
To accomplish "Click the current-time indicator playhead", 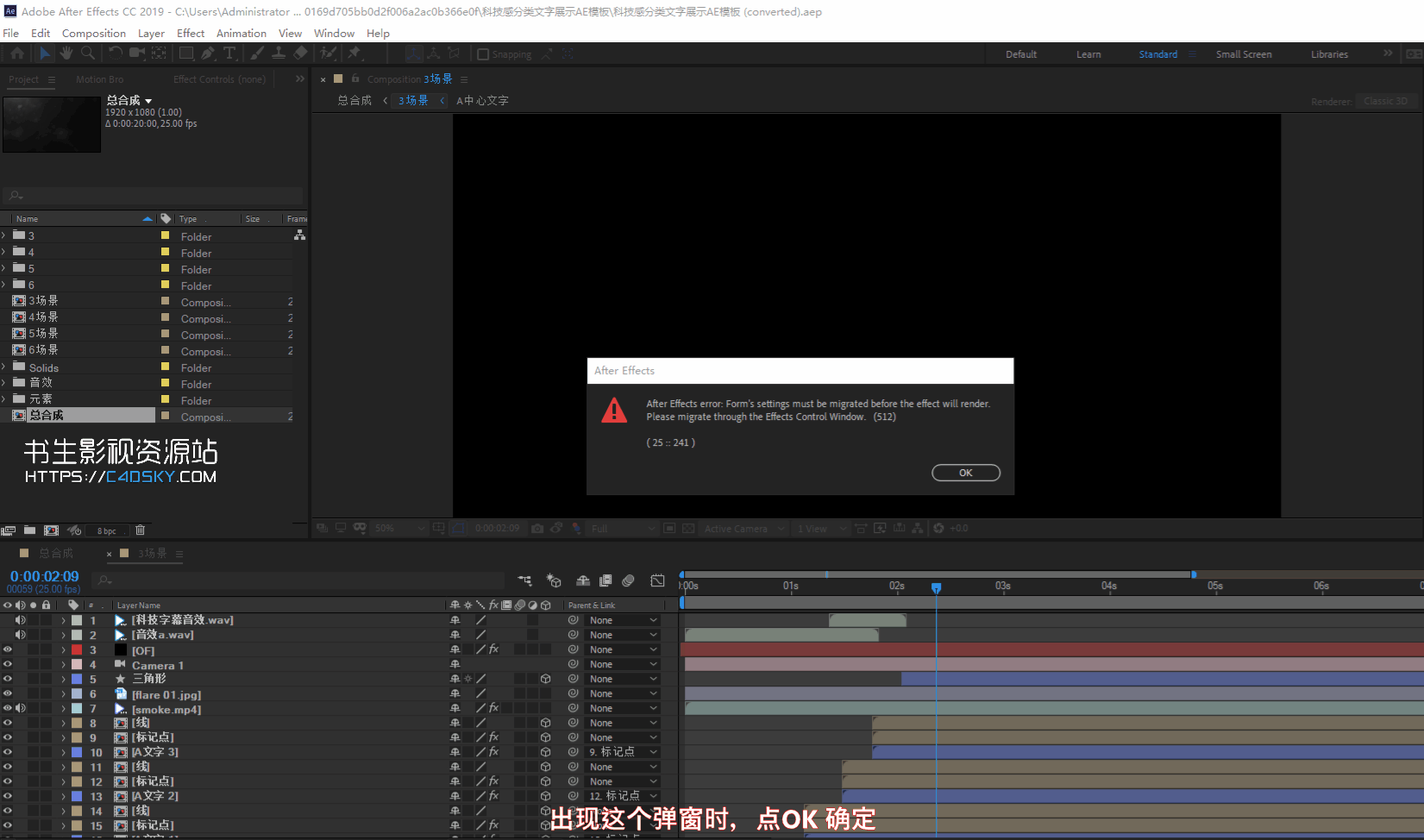I will [936, 587].
